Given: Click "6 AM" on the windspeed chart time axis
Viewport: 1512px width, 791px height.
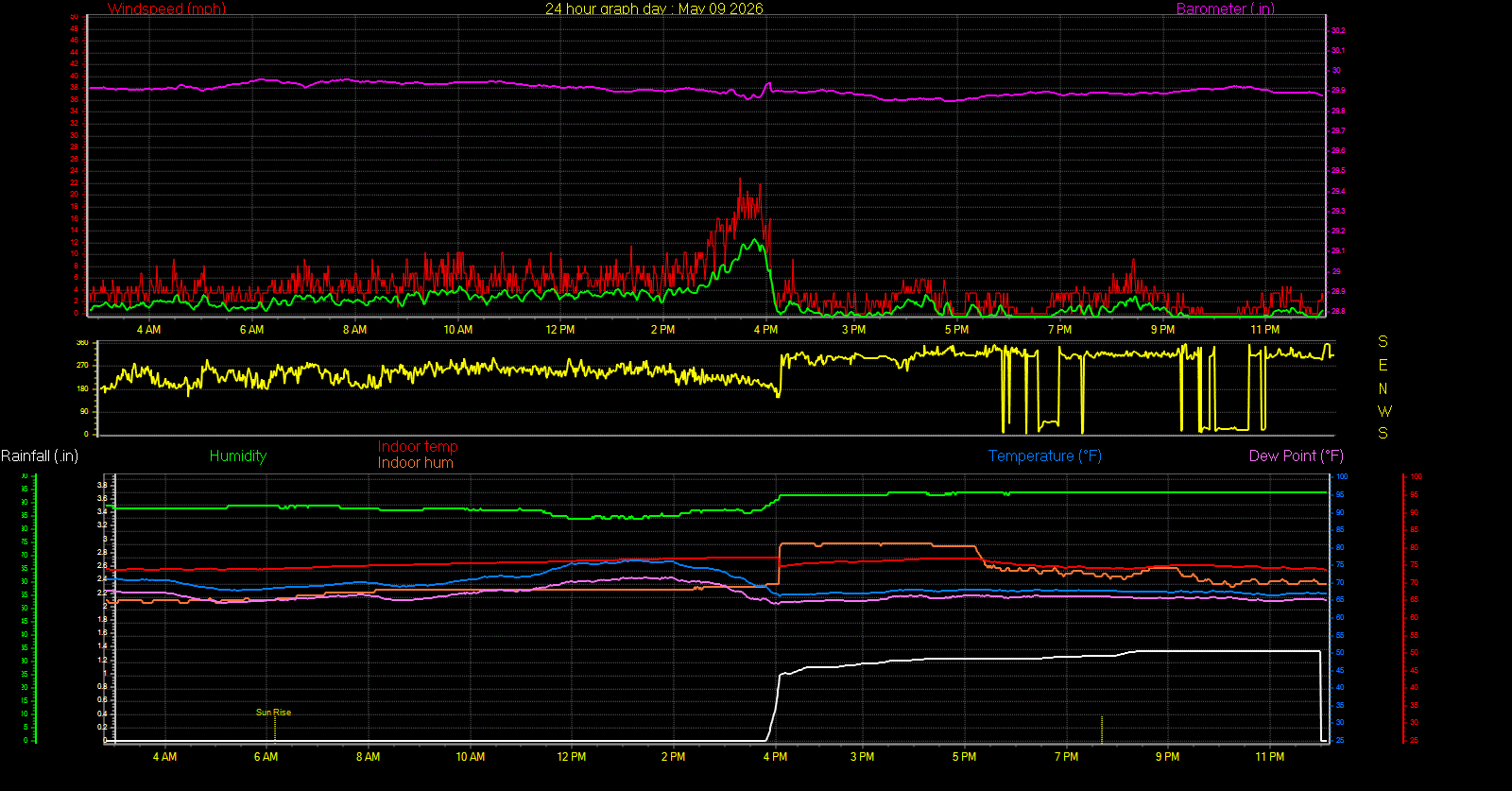Looking at the screenshot, I should click(251, 330).
